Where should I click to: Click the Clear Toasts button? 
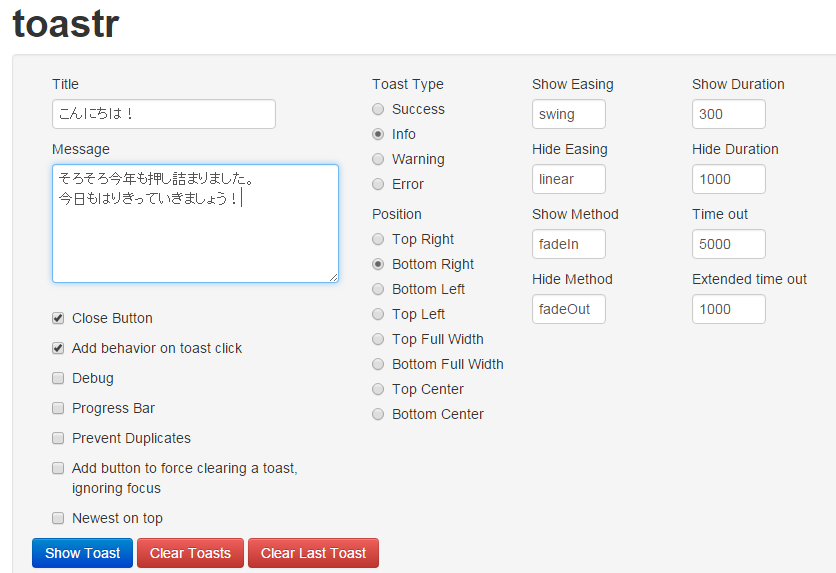tap(190, 553)
